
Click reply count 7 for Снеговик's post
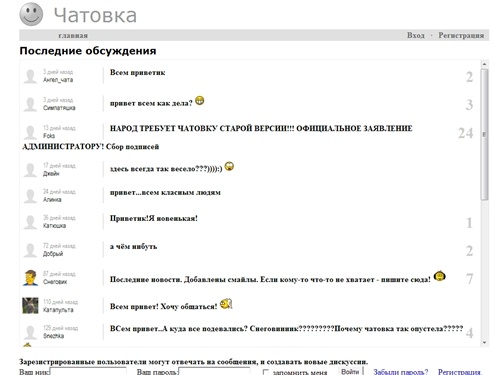point(469,279)
